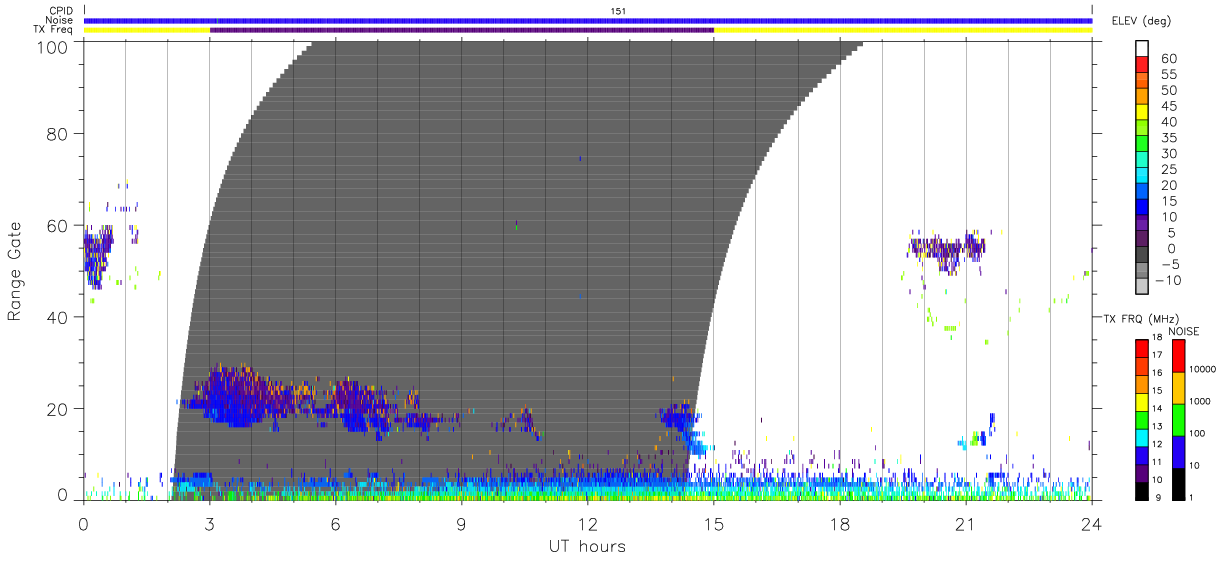Click x-axis tick label 15
Image resolution: width=1228 pixels, height=567 pixels.
tap(713, 523)
